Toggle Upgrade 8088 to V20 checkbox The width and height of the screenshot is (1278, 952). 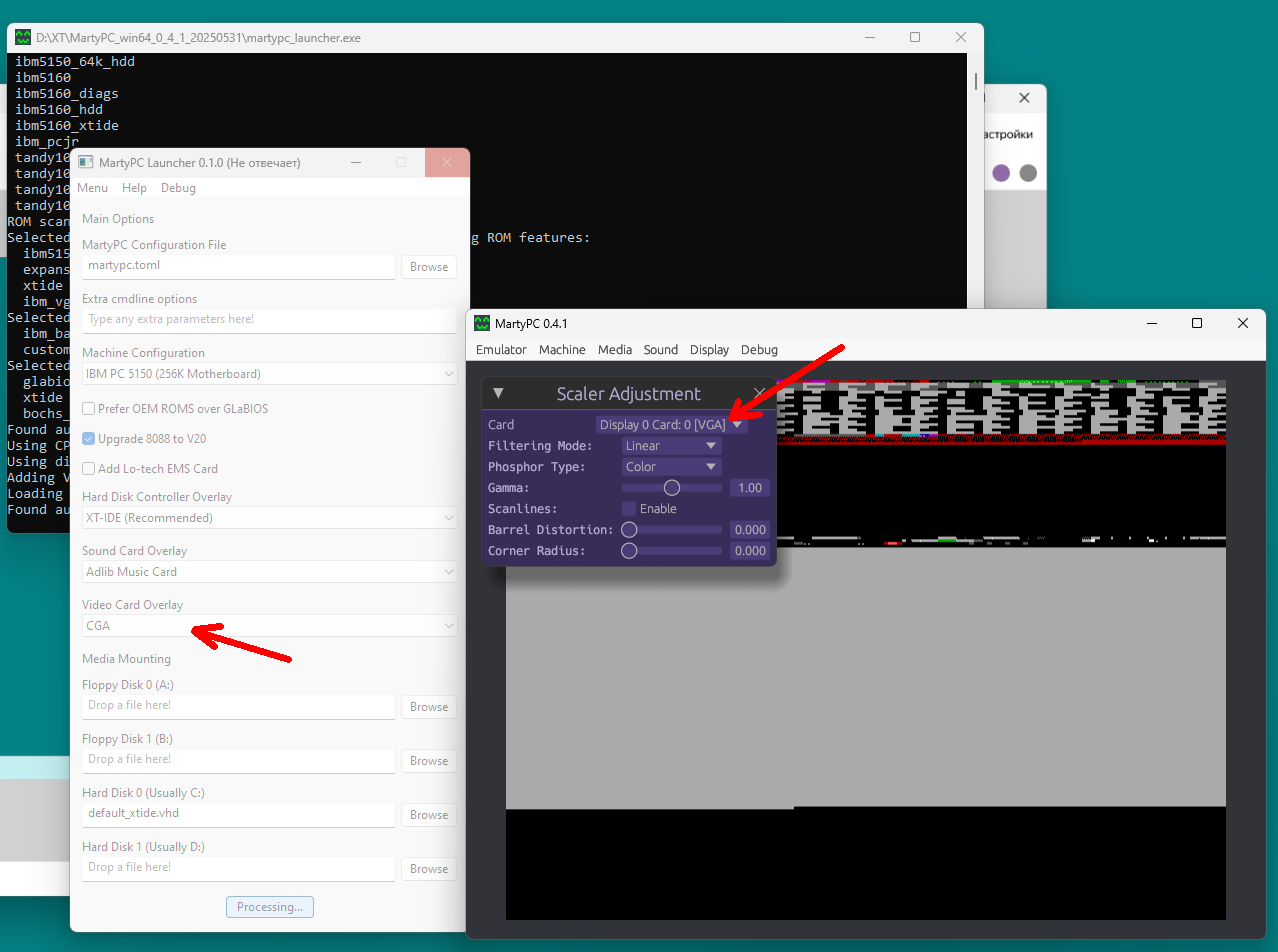89,439
